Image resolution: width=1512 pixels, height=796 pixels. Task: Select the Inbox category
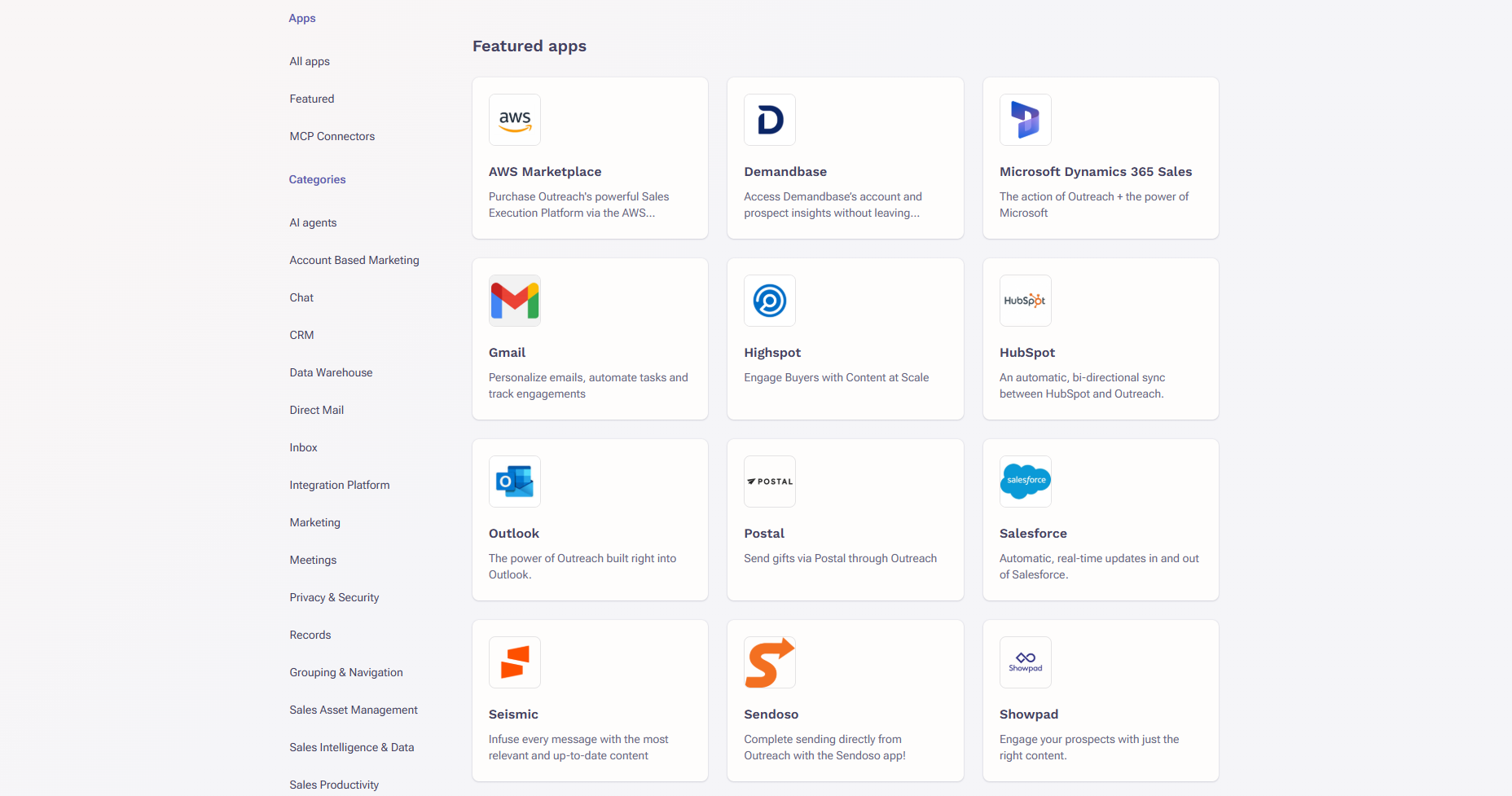point(303,447)
